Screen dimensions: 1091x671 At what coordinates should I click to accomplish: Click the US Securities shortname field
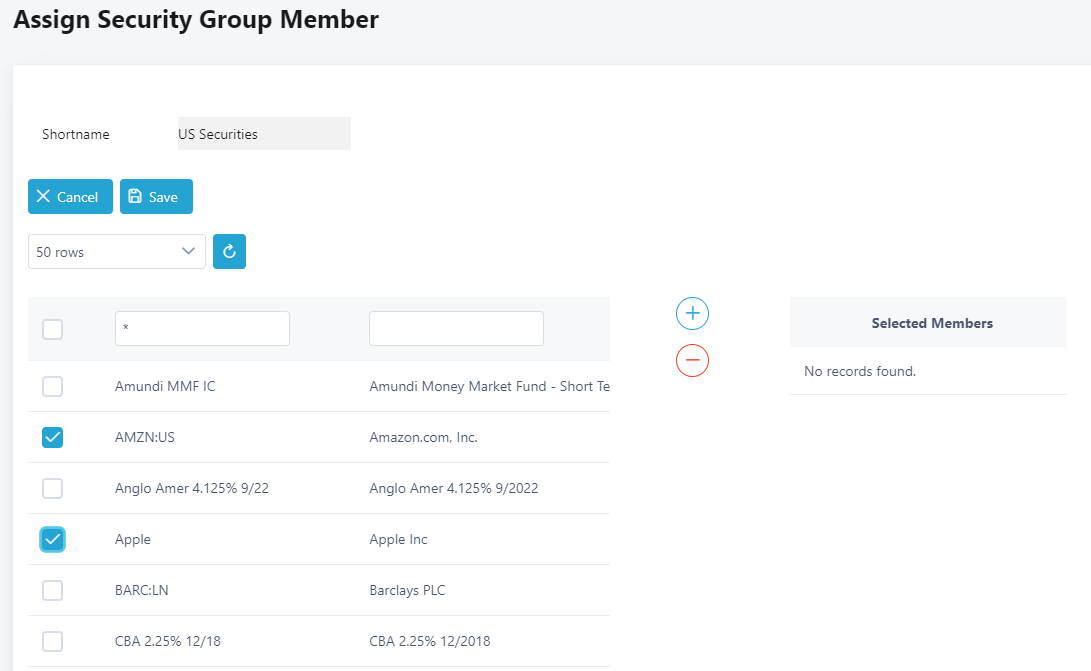click(x=264, y=134)
